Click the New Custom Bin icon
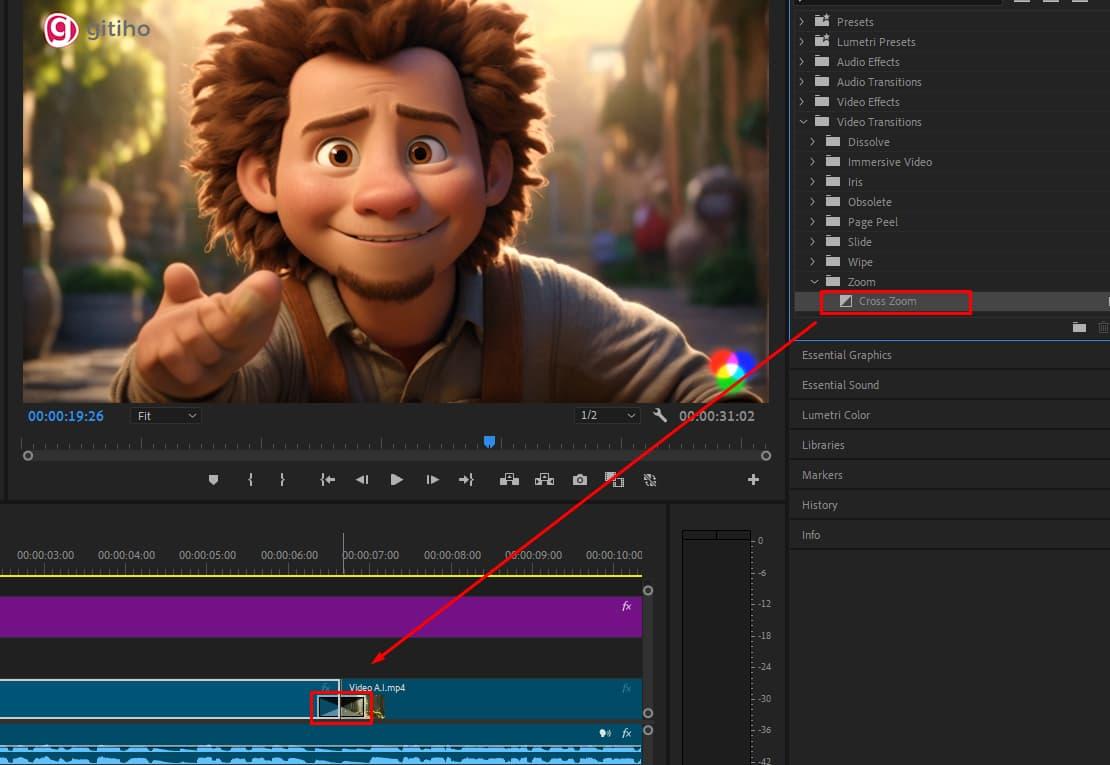The width and height of the screenshot is (1110, 765). click(1079, 327)
